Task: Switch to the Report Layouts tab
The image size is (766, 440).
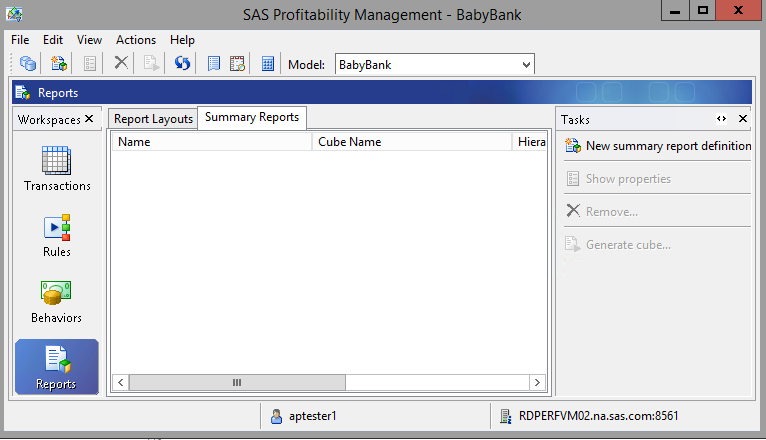Action: 153,119
